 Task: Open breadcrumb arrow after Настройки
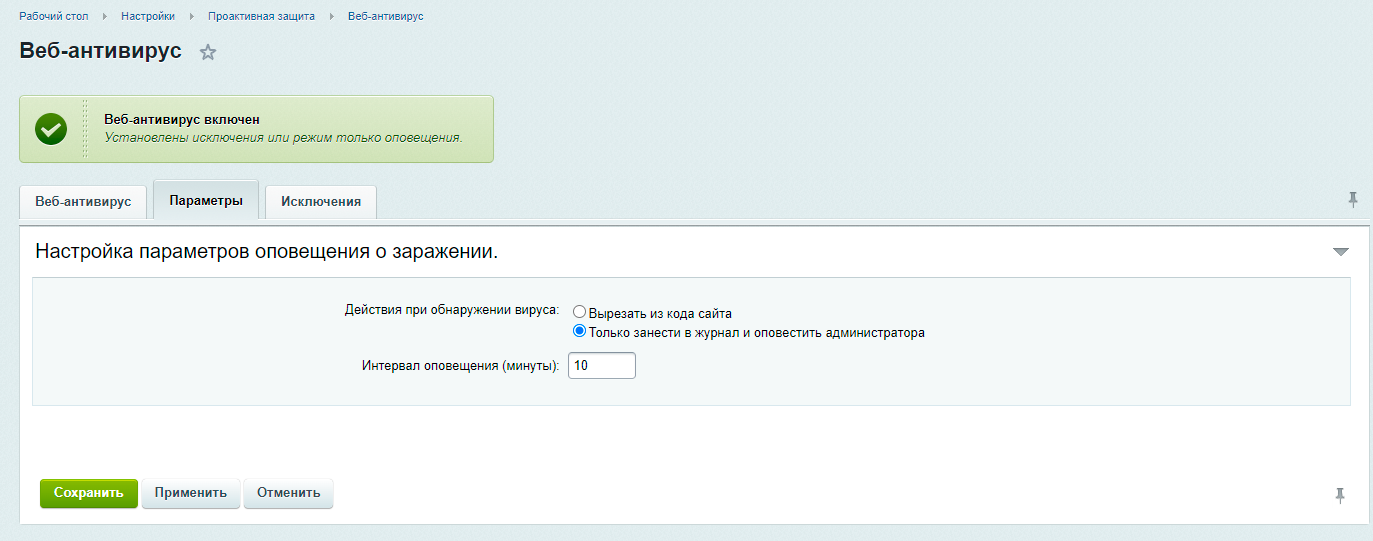point(192,17)
